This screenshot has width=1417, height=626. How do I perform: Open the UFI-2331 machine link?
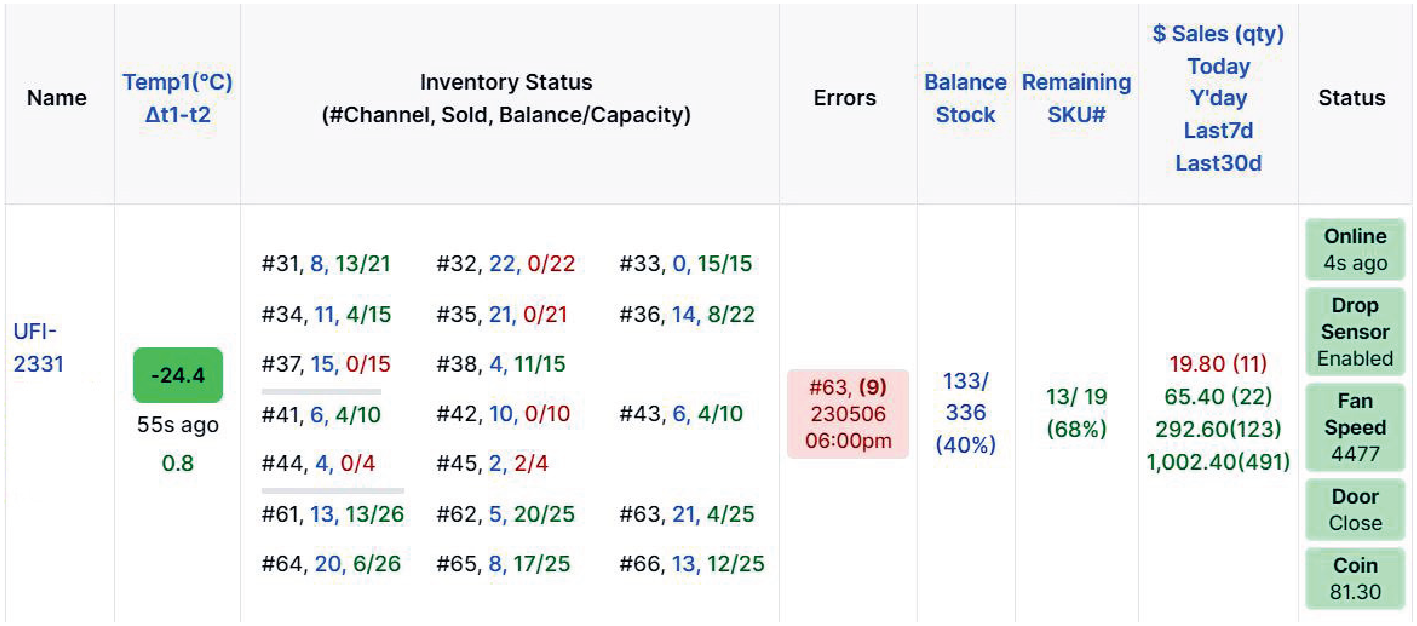38,346
